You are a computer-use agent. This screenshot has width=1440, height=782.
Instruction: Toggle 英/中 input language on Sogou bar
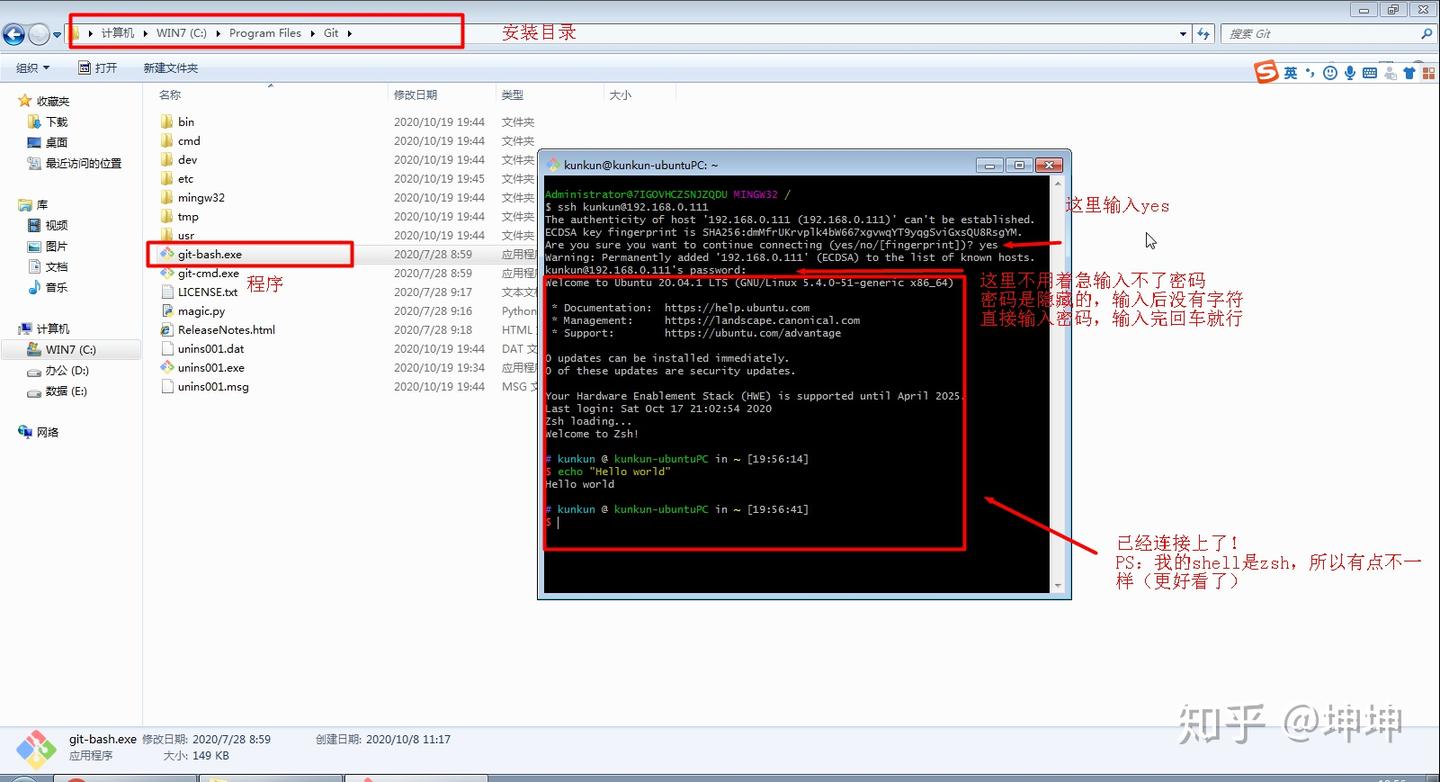coord(1290,72)
